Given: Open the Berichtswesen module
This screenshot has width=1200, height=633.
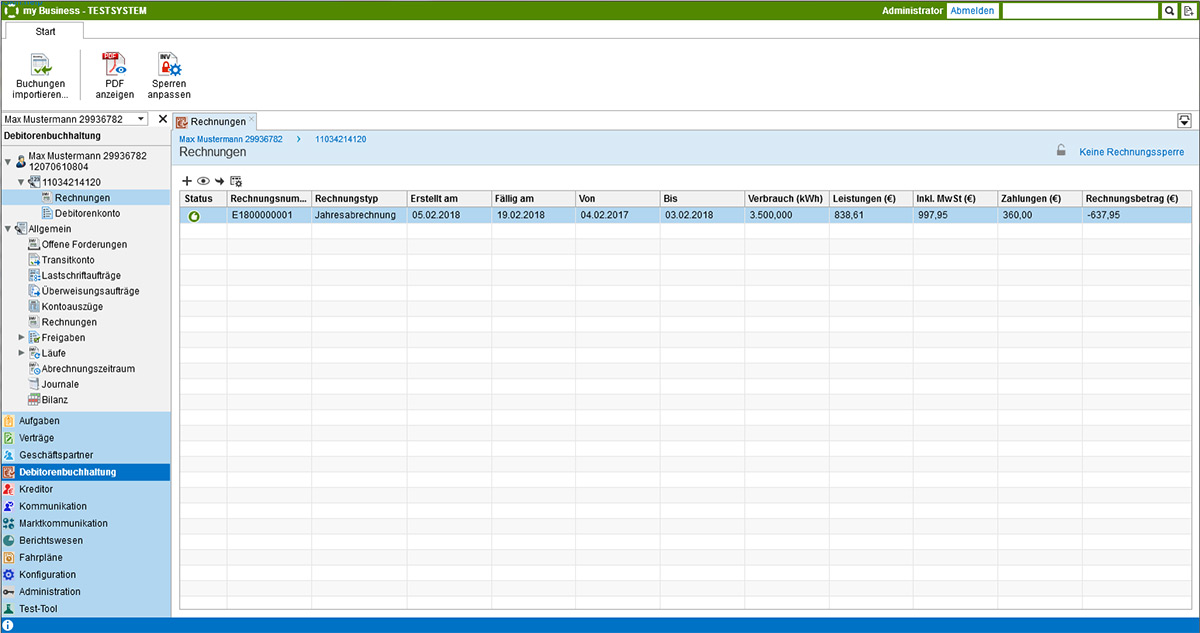Looking at the screenshot, I should (85, 540).
